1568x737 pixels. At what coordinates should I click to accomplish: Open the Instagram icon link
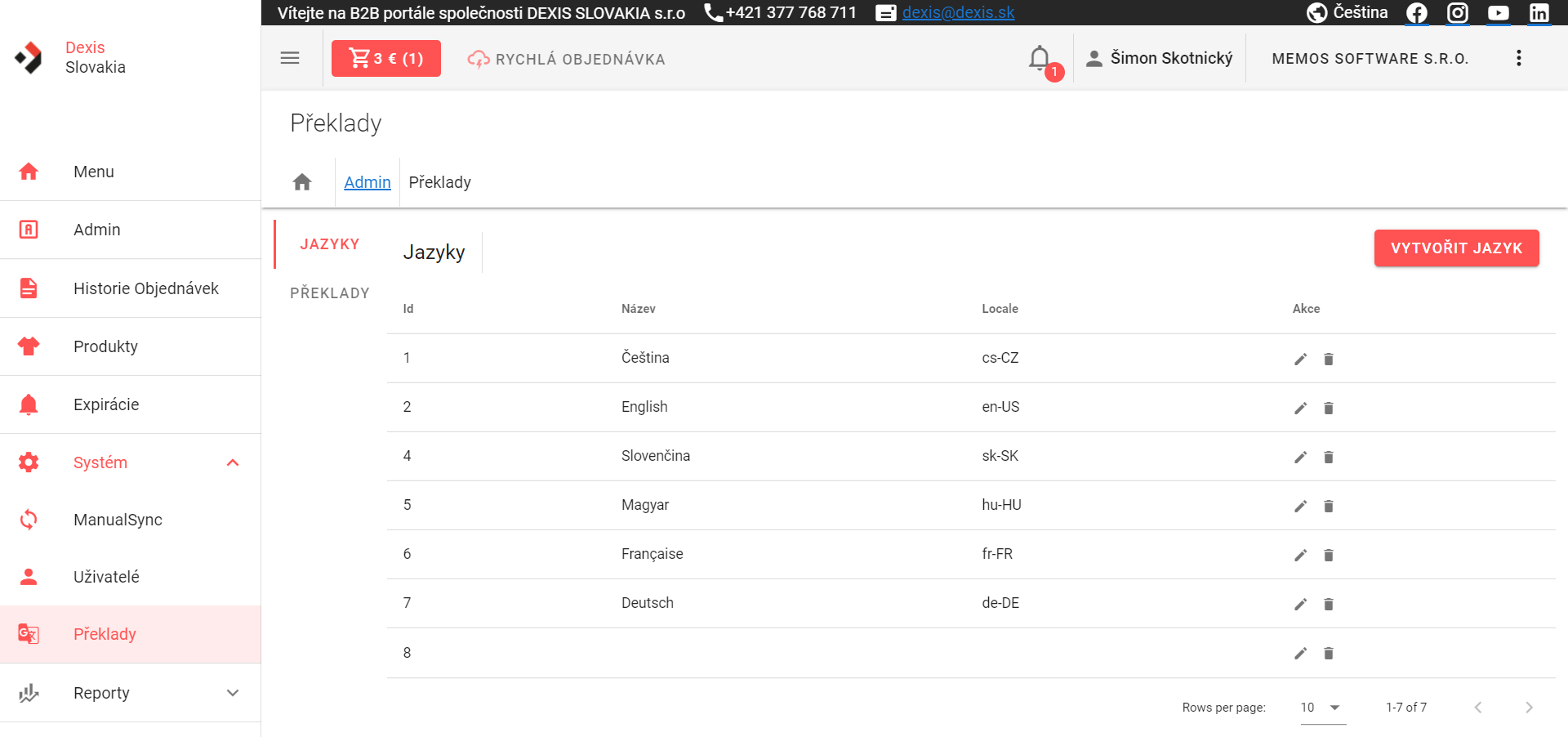pyautogui.click(x=1458, y=12)
